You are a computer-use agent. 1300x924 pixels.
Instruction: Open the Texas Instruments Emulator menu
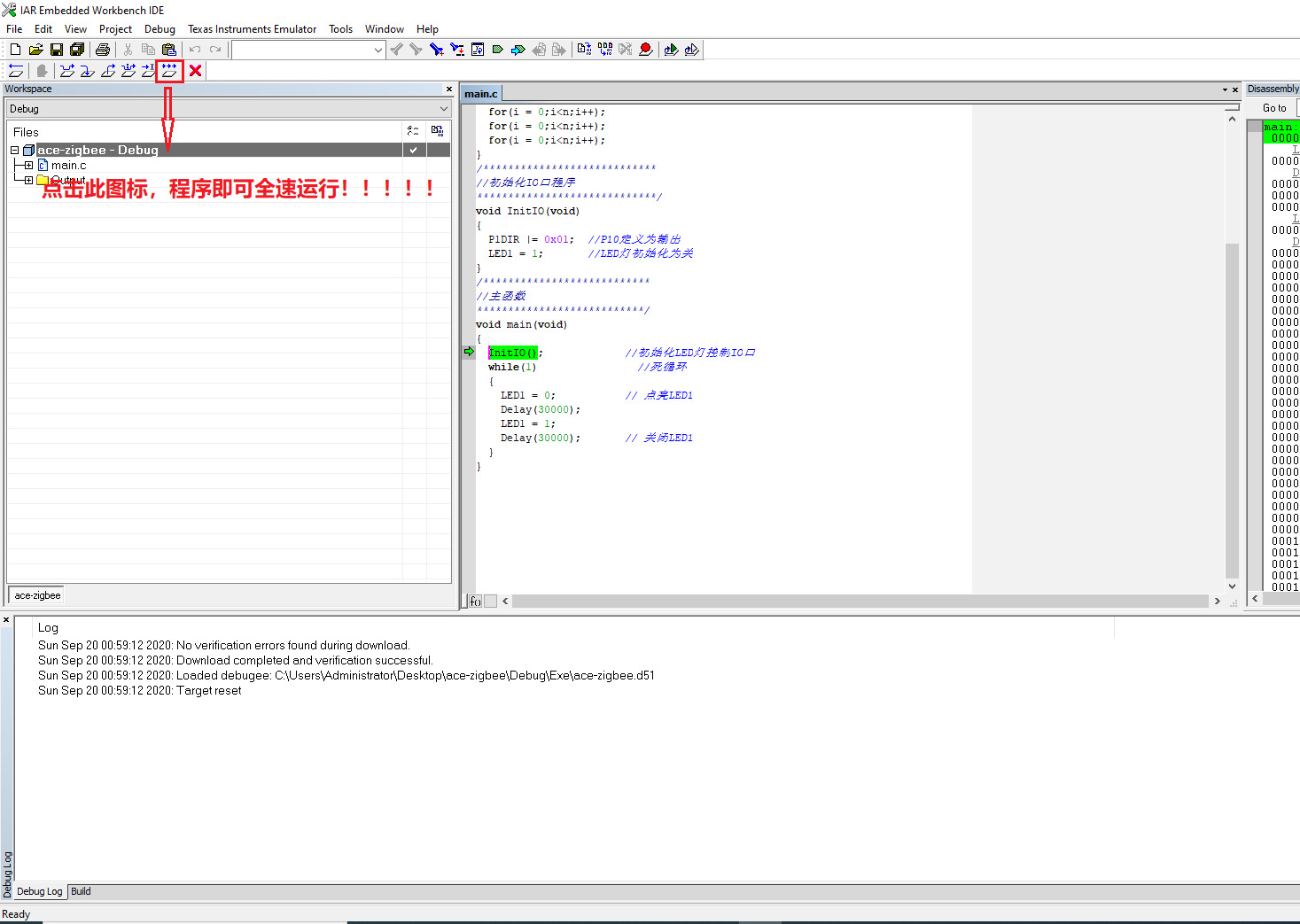(252, 29)
